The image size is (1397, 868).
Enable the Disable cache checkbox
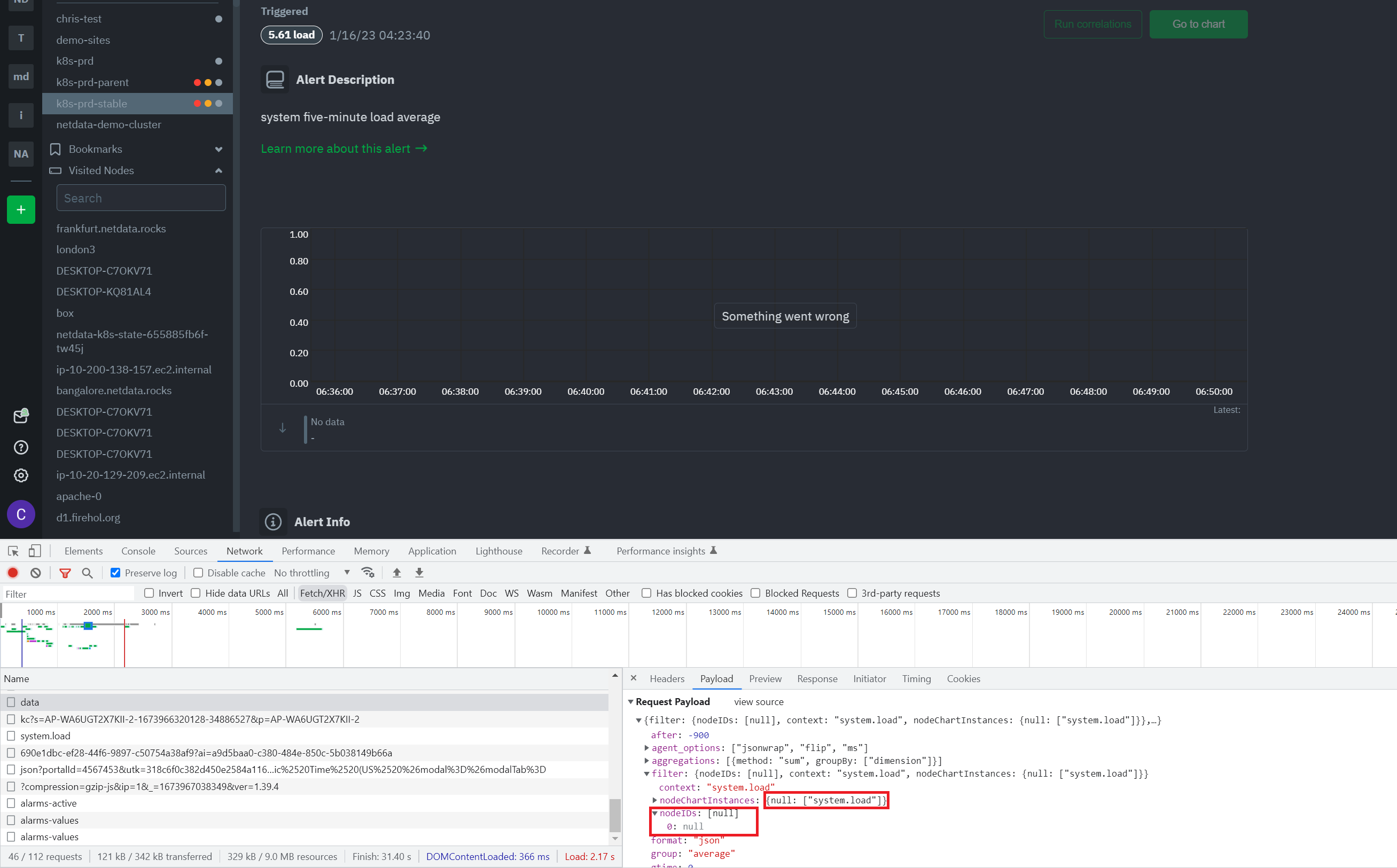point(198,573)
